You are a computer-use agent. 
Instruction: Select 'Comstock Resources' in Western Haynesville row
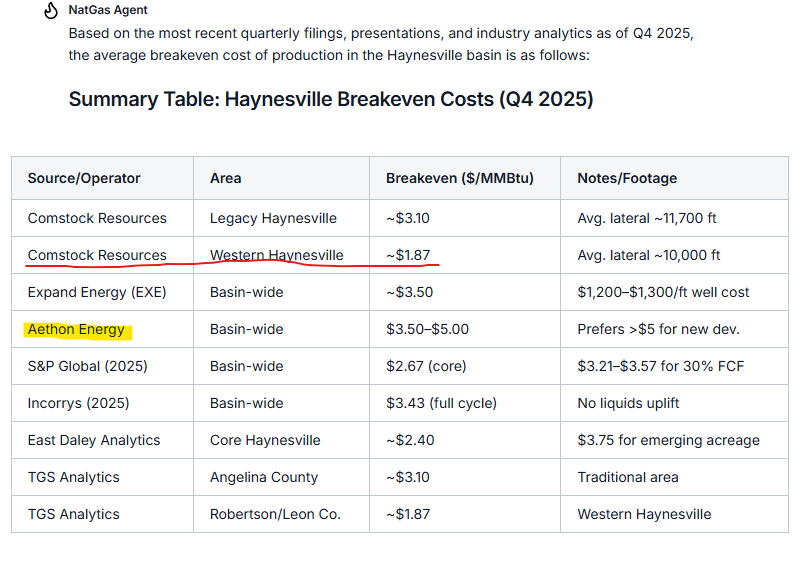coord(97,255)
